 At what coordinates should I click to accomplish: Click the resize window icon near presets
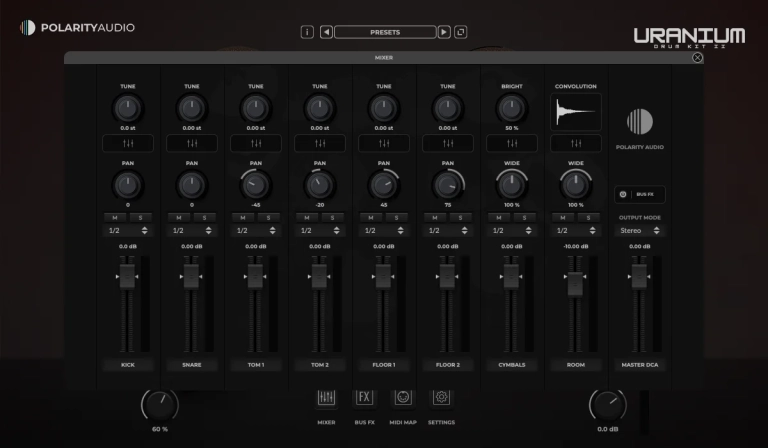pyautogui.click(x=460, y=32)
